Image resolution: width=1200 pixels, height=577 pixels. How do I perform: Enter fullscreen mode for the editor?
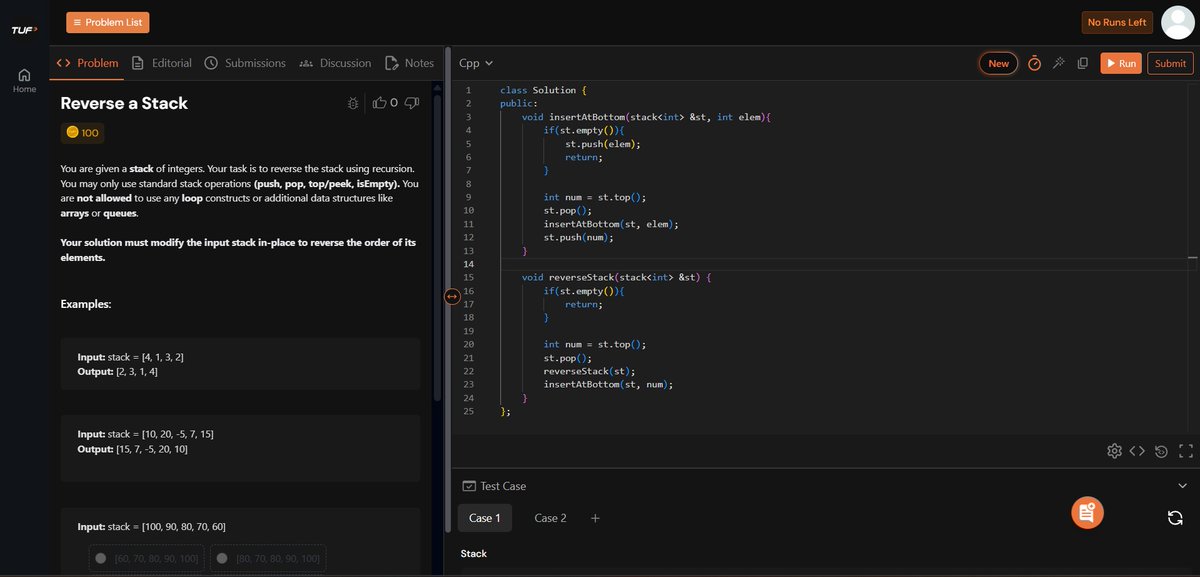point(1184,450)
